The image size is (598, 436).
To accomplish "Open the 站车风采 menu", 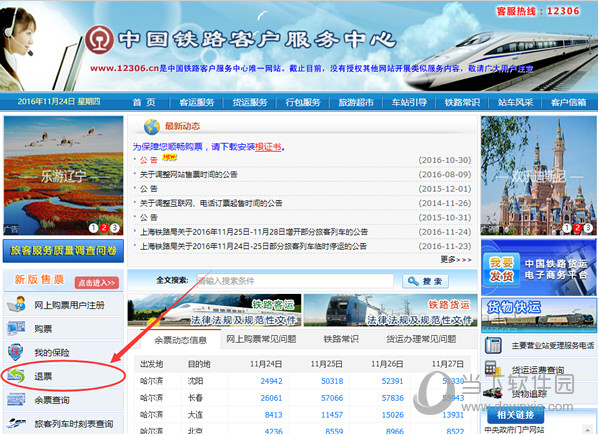I will click(515, 102).
